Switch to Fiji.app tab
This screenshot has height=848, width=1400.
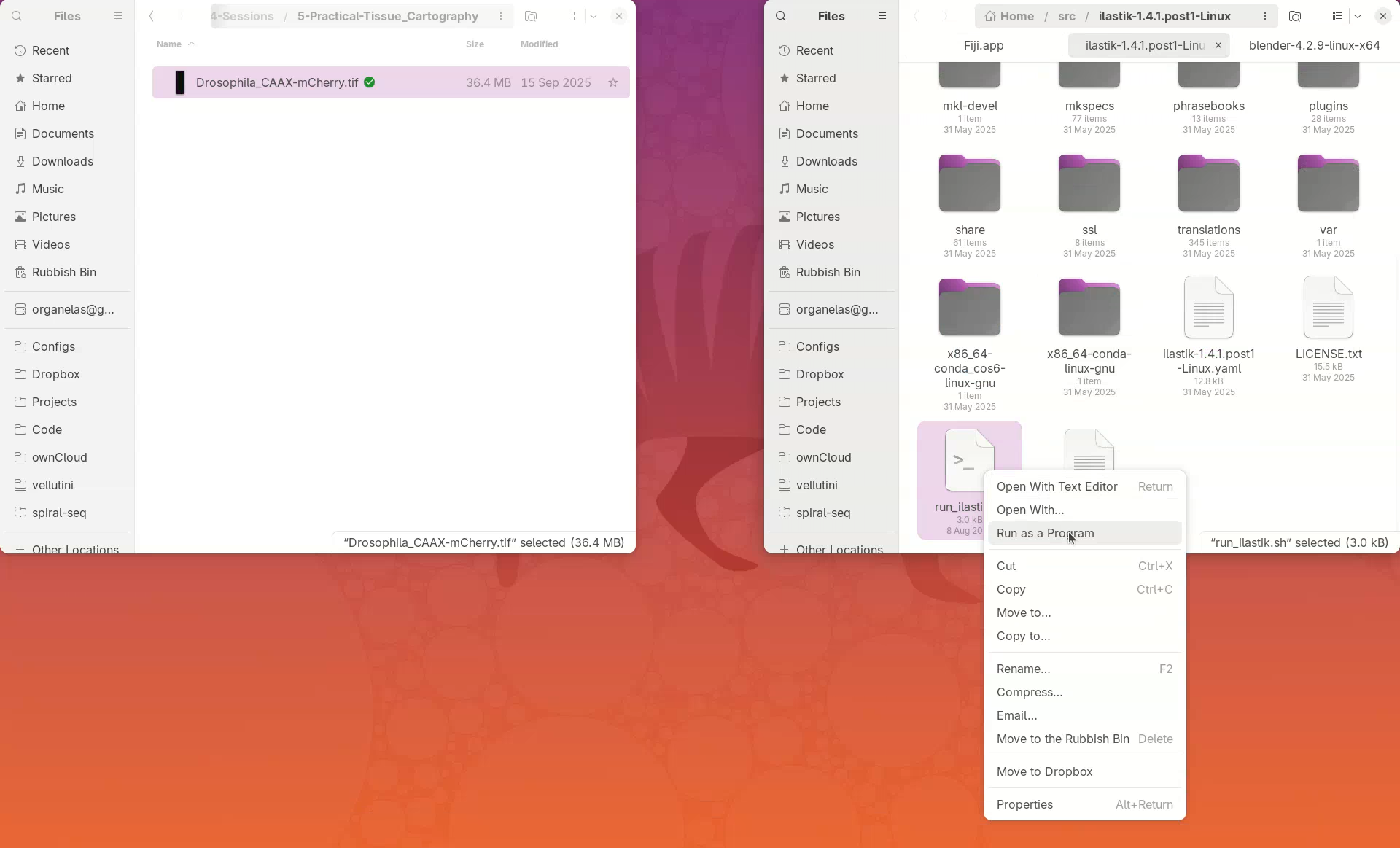tap(984, 45)
